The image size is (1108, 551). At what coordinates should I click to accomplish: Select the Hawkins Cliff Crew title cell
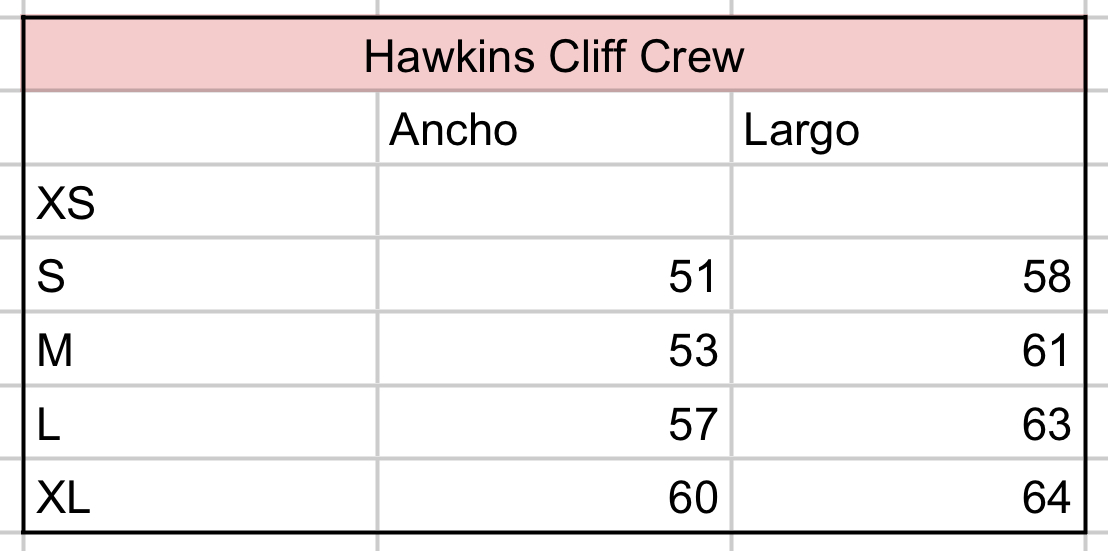click(x=554, y=56)
